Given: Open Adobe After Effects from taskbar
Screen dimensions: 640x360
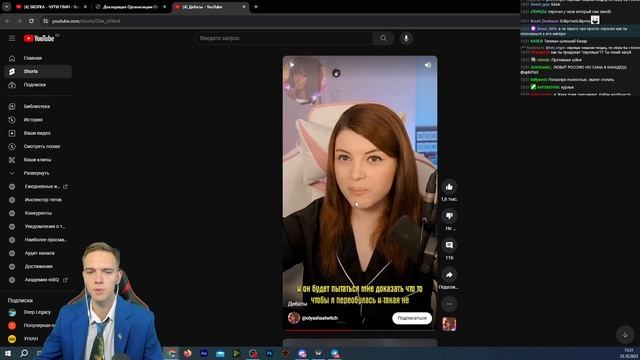Looking at the screenshot, I should click(204, 353).
